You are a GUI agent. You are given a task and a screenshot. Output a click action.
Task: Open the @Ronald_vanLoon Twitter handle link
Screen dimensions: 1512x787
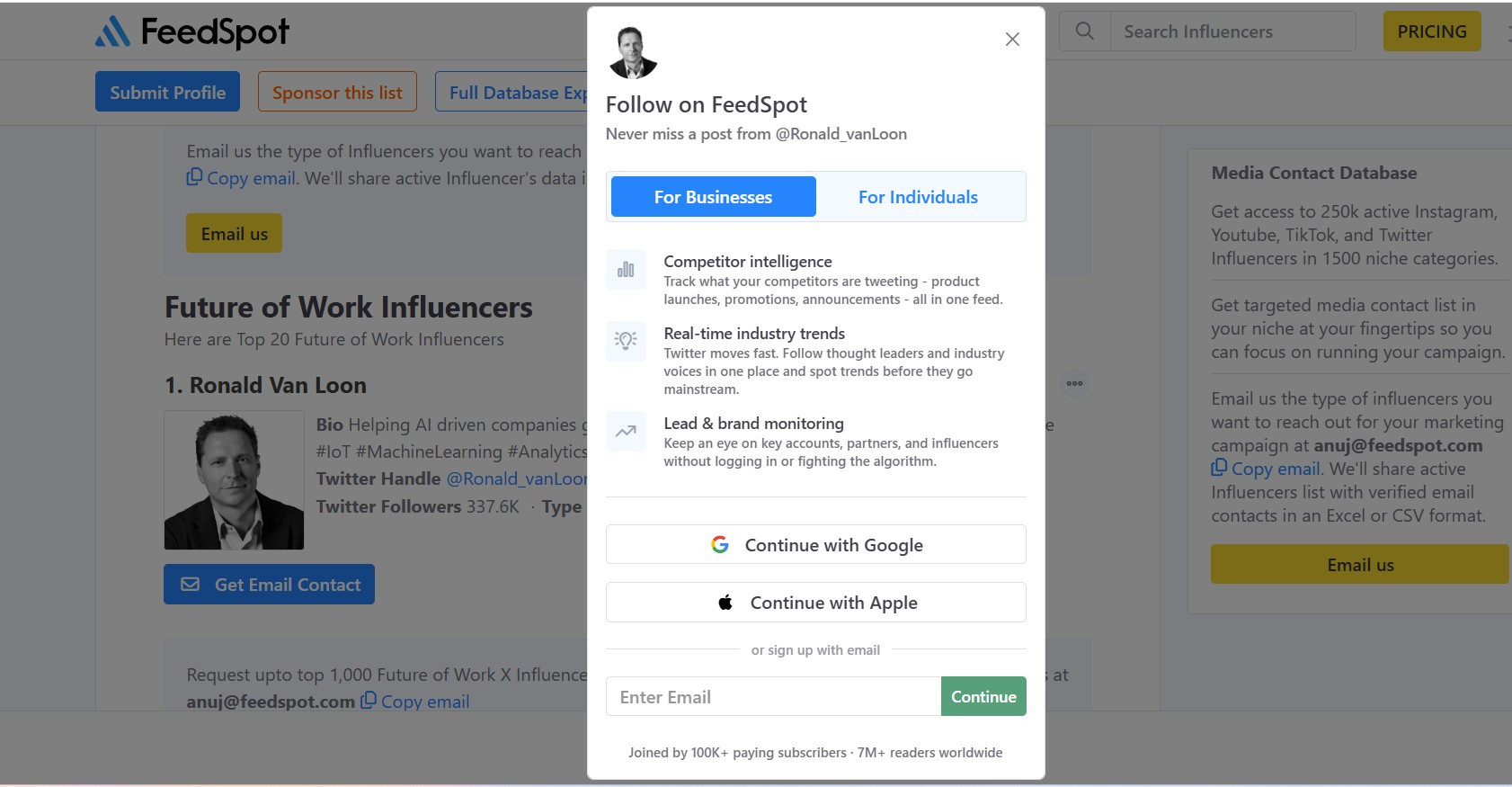517,479
